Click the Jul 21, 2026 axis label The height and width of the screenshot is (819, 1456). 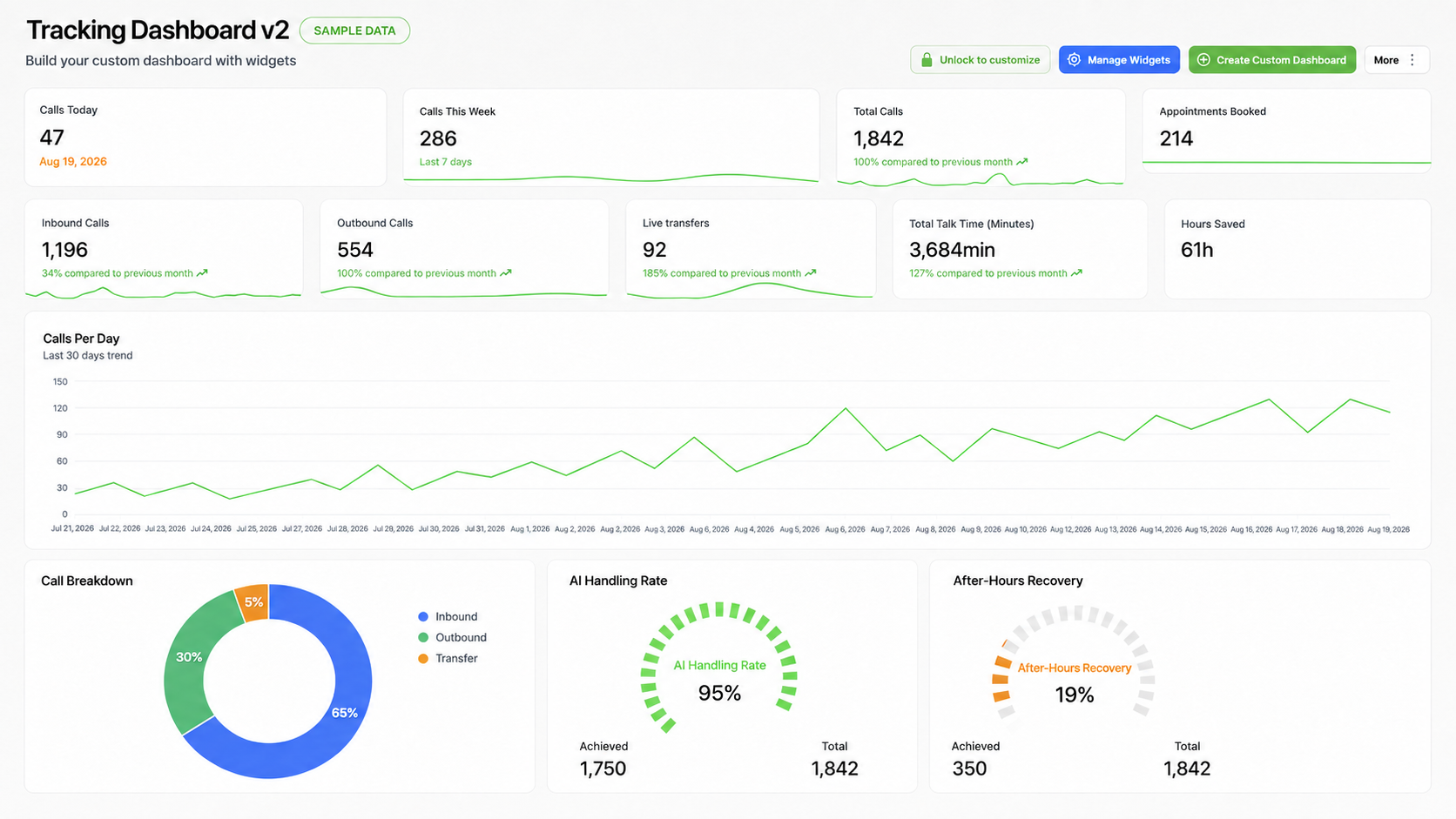(72, 529)
